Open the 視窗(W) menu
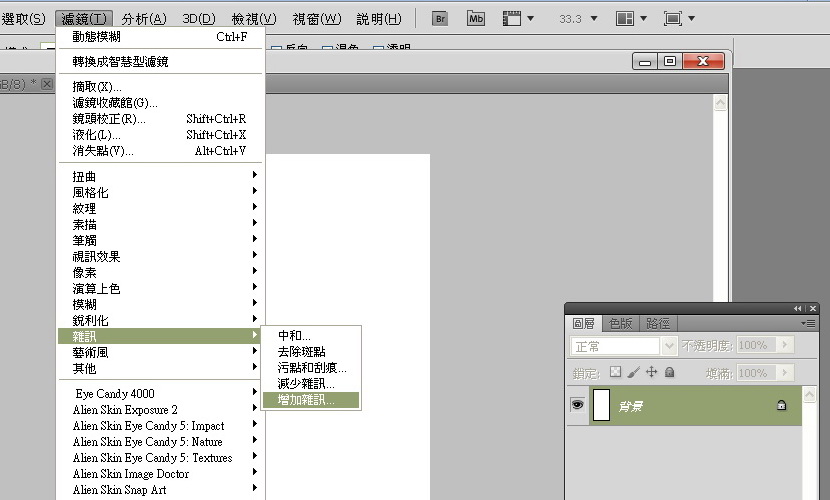Image resolution: width=830 pixels, height=500 pixels. 317,19
